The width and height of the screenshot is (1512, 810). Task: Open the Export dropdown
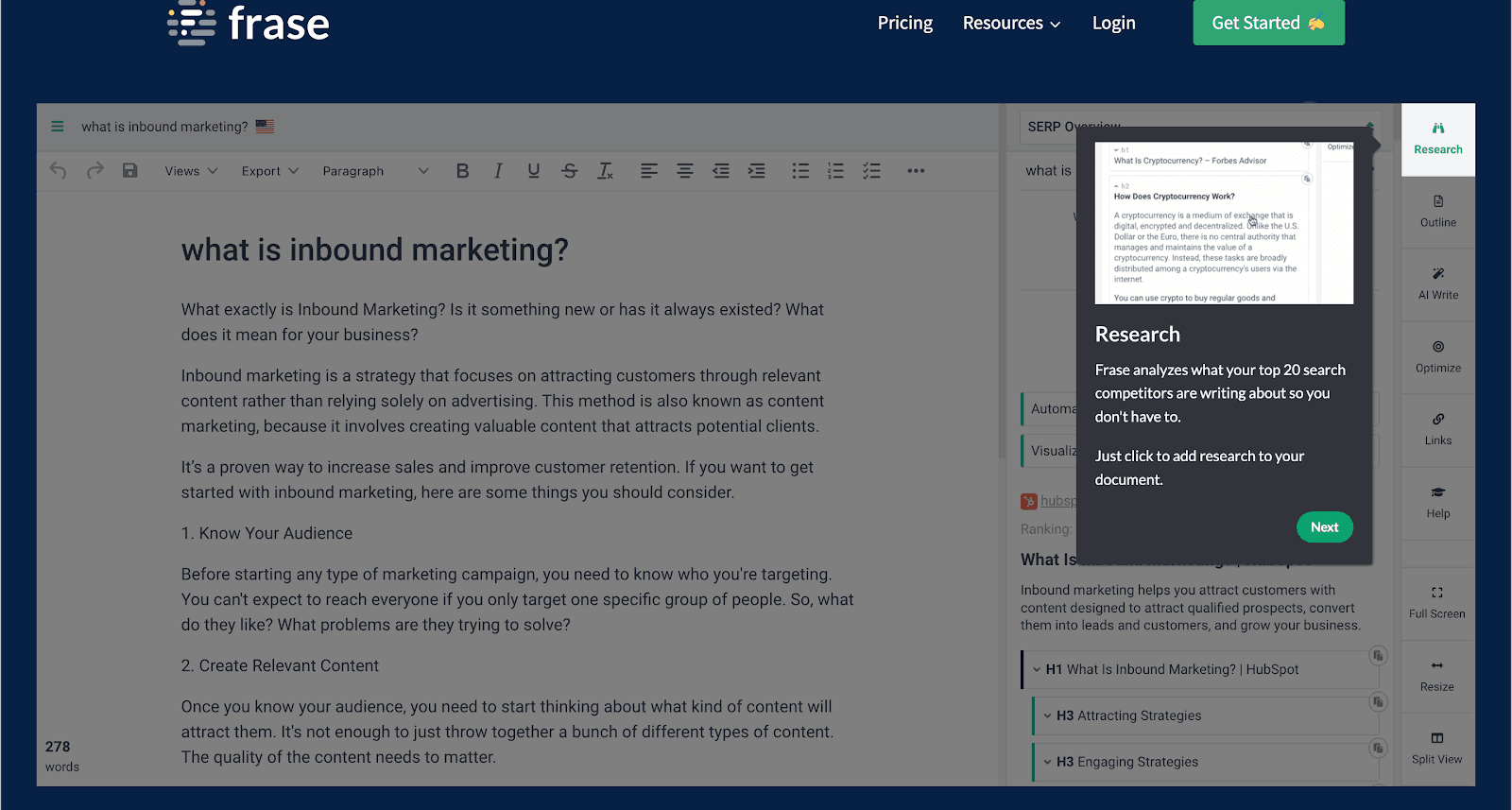point(269,171)
